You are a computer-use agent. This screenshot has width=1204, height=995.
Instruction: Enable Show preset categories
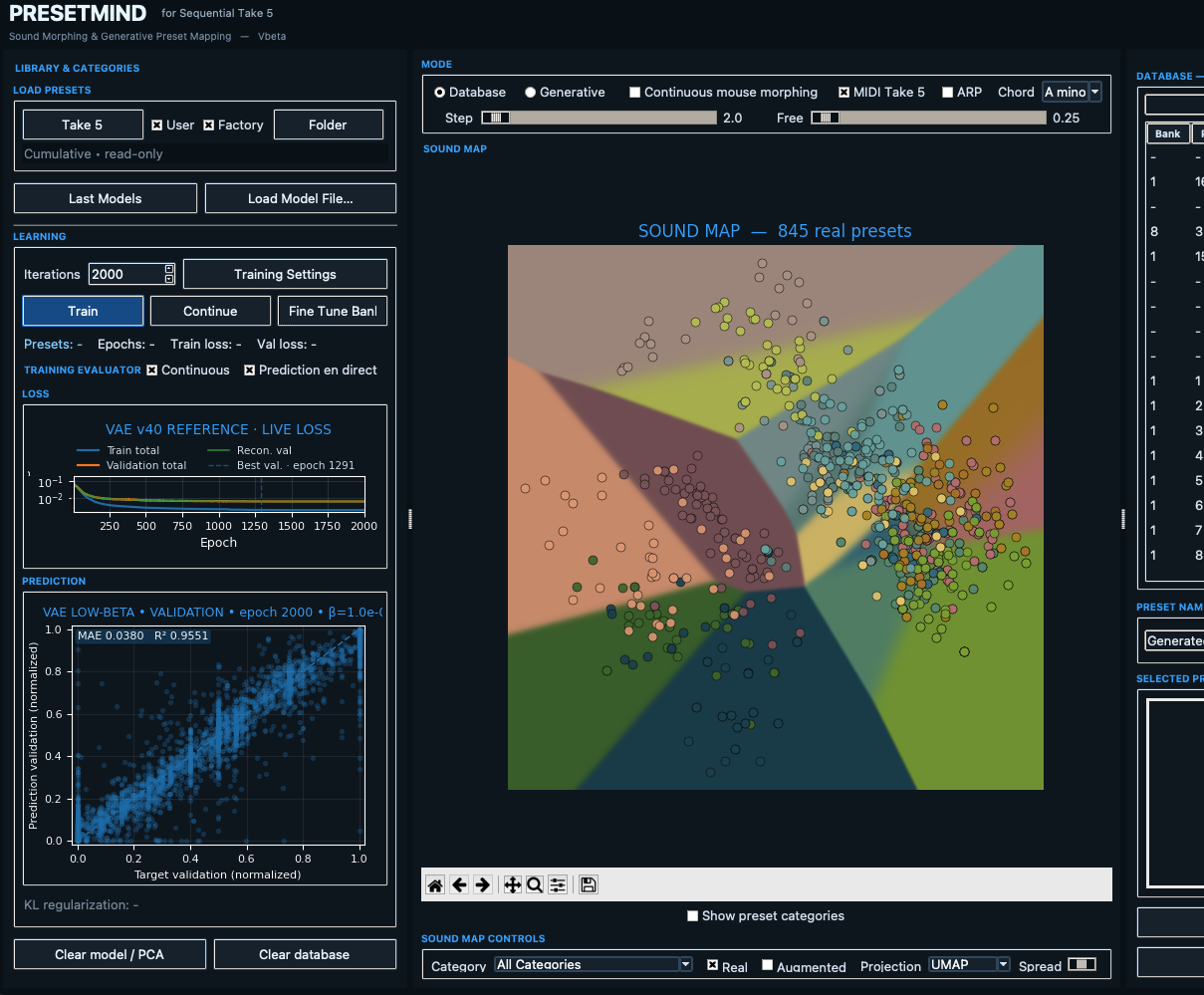point(693,915)
